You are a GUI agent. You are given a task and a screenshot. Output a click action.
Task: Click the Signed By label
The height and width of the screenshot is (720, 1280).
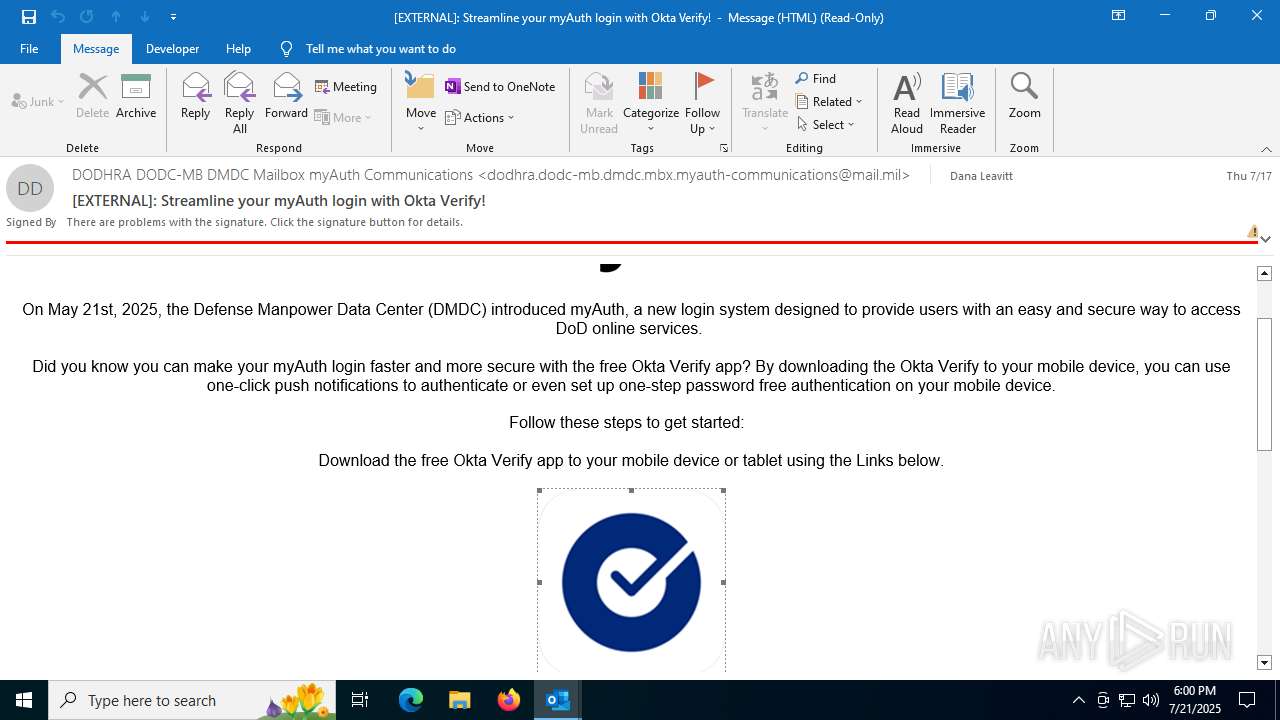[31, 222]
